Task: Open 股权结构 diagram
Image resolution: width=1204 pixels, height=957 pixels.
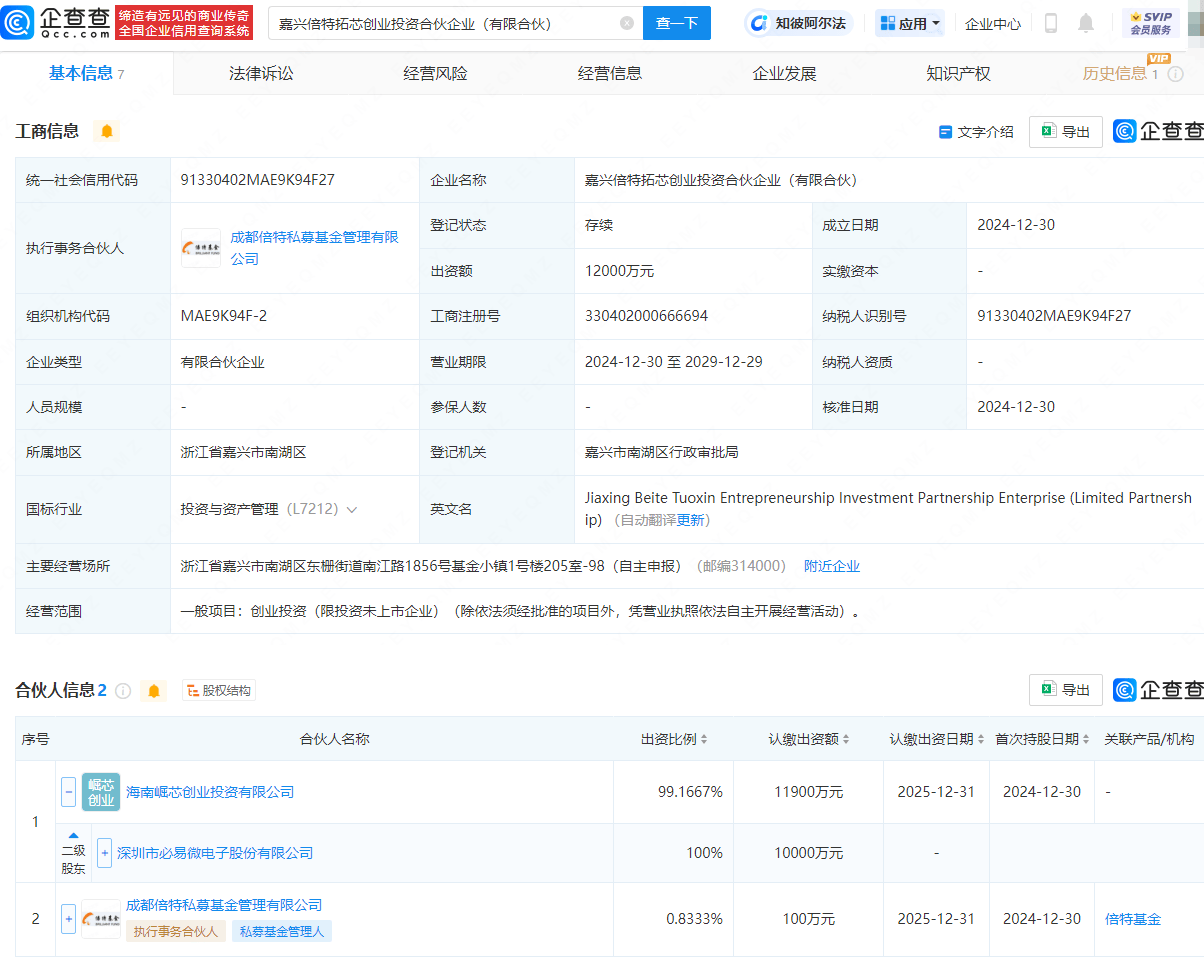Action: tap(219, 690)
